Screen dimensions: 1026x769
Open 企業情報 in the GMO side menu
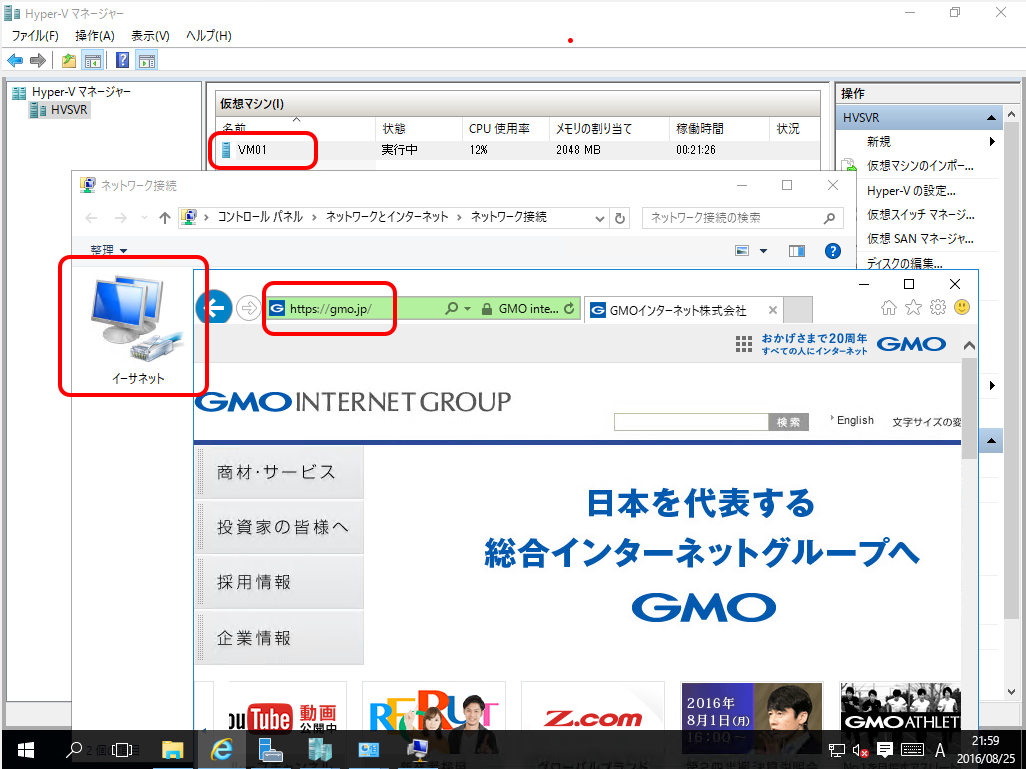[279, 638]
